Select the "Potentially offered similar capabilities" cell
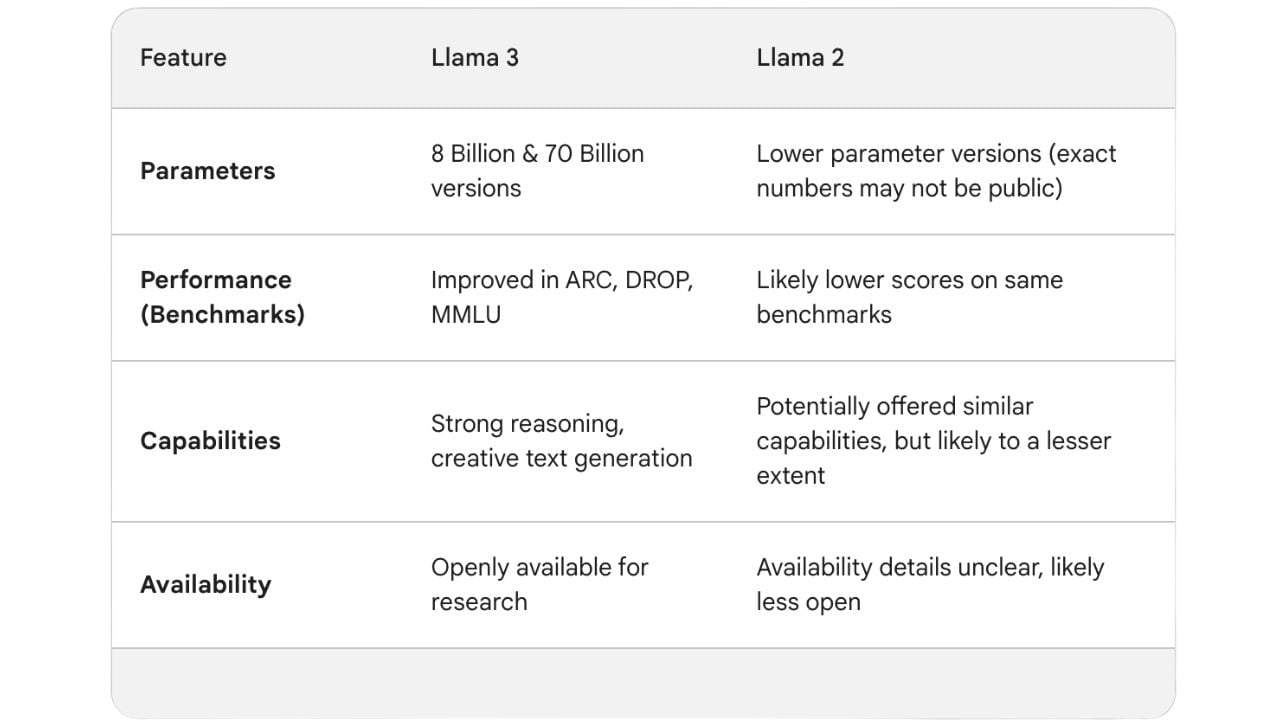Screen dimensions: 1280x720 tap(933, 441)
